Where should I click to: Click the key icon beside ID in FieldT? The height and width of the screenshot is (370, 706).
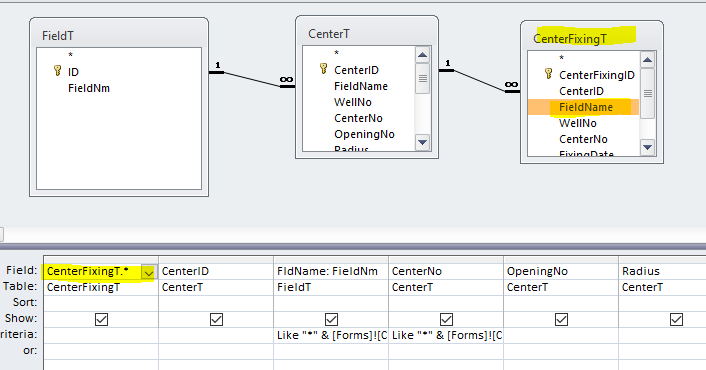(x=57, y=71)
